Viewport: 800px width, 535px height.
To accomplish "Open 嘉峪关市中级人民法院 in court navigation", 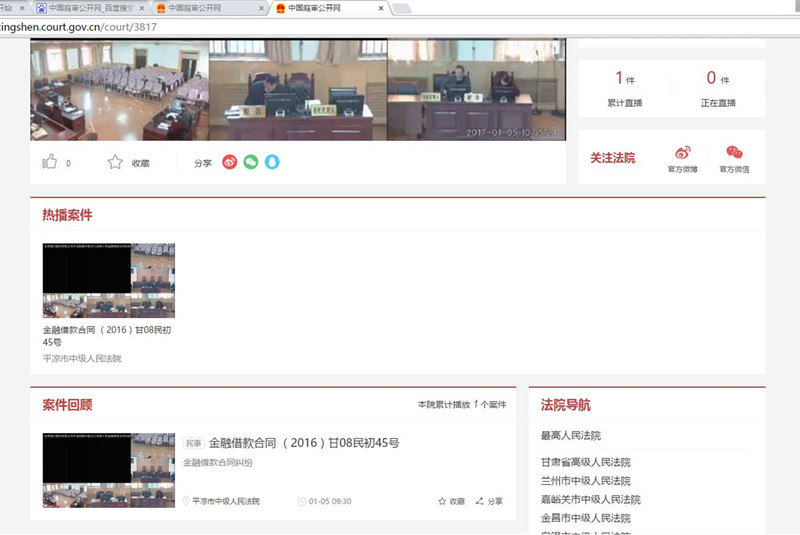I will tap(591, 499).
